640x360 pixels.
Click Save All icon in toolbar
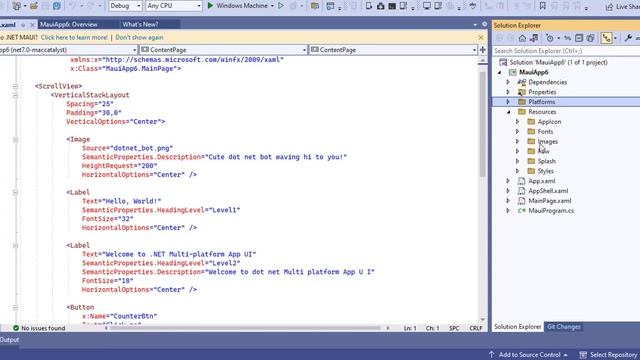57,6
